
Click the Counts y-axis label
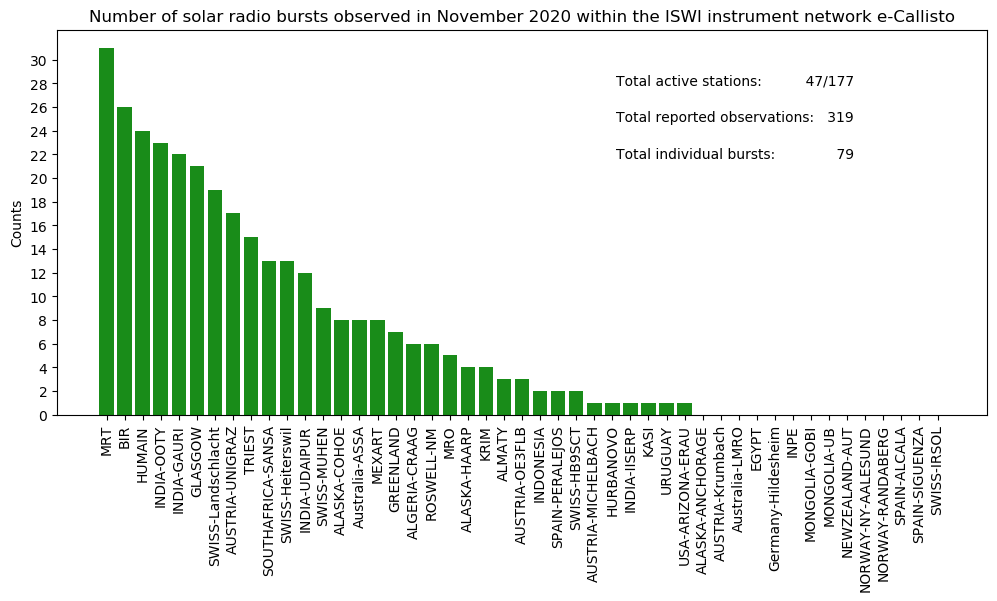17,225
